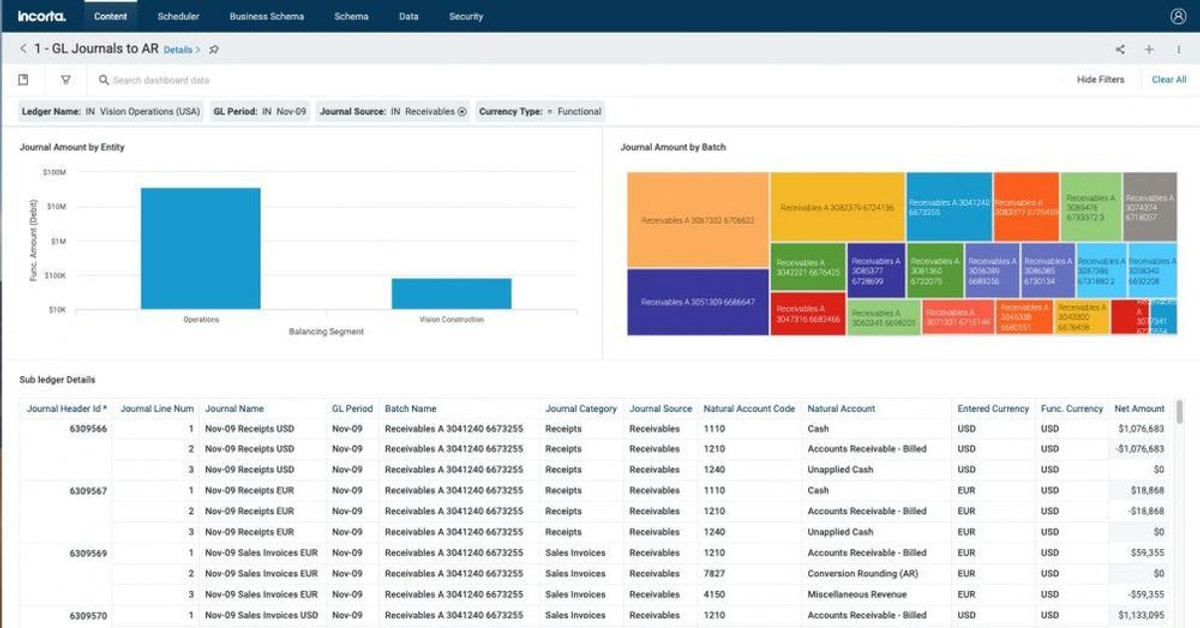Go back using the left arrow beside title

(23, 49)
